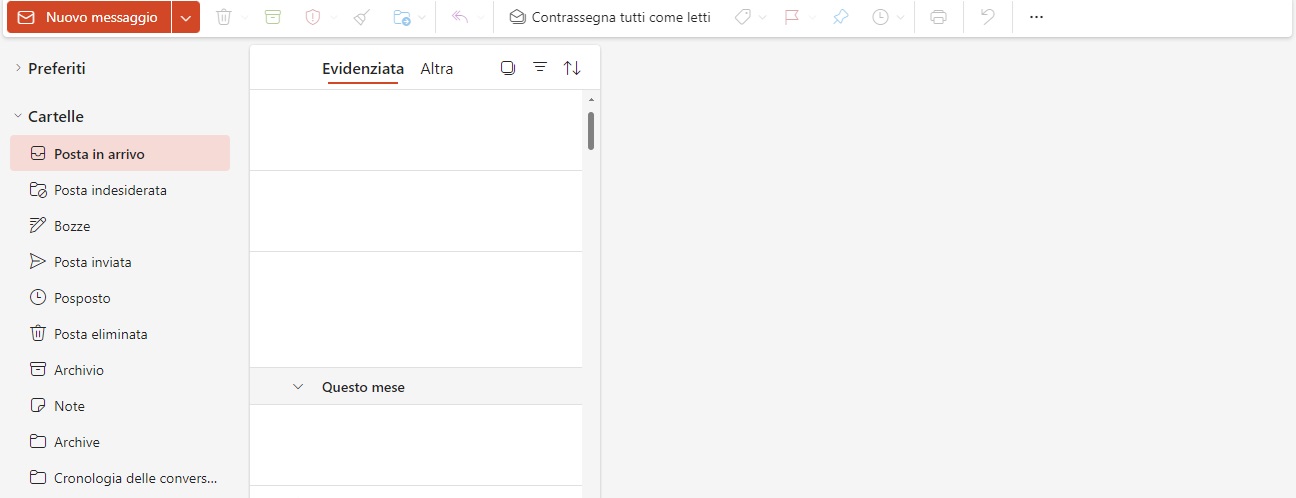Open the Posta inviata folder
This screenshot has width=1296, height=498.
coord(120,262)
